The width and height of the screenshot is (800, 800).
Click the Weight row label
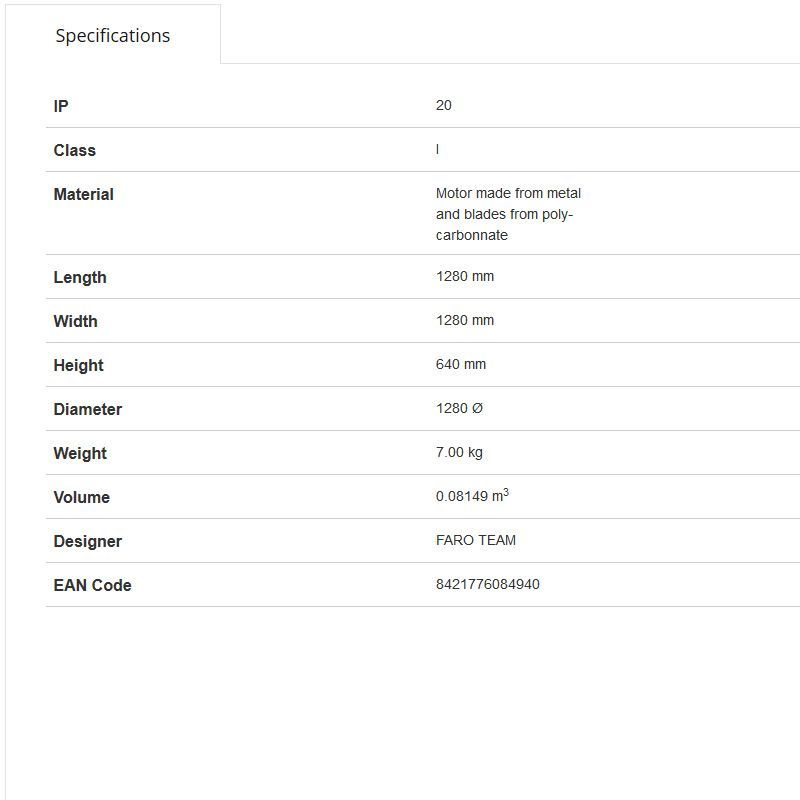80,453
